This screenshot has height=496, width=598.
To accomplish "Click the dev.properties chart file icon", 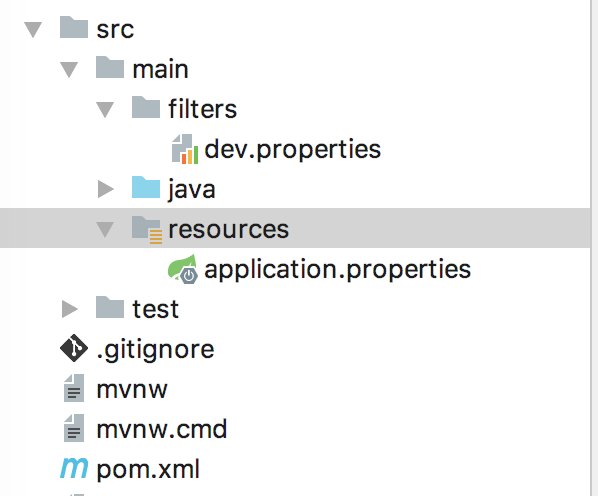I will (185, 149).
